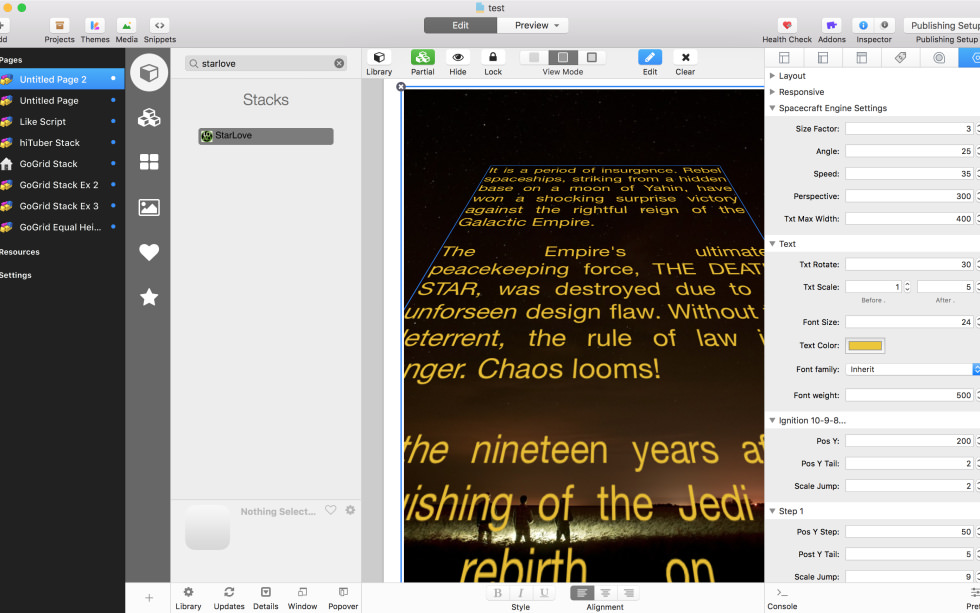
Task: Expand the Responsive section
Action: point(772,92)
